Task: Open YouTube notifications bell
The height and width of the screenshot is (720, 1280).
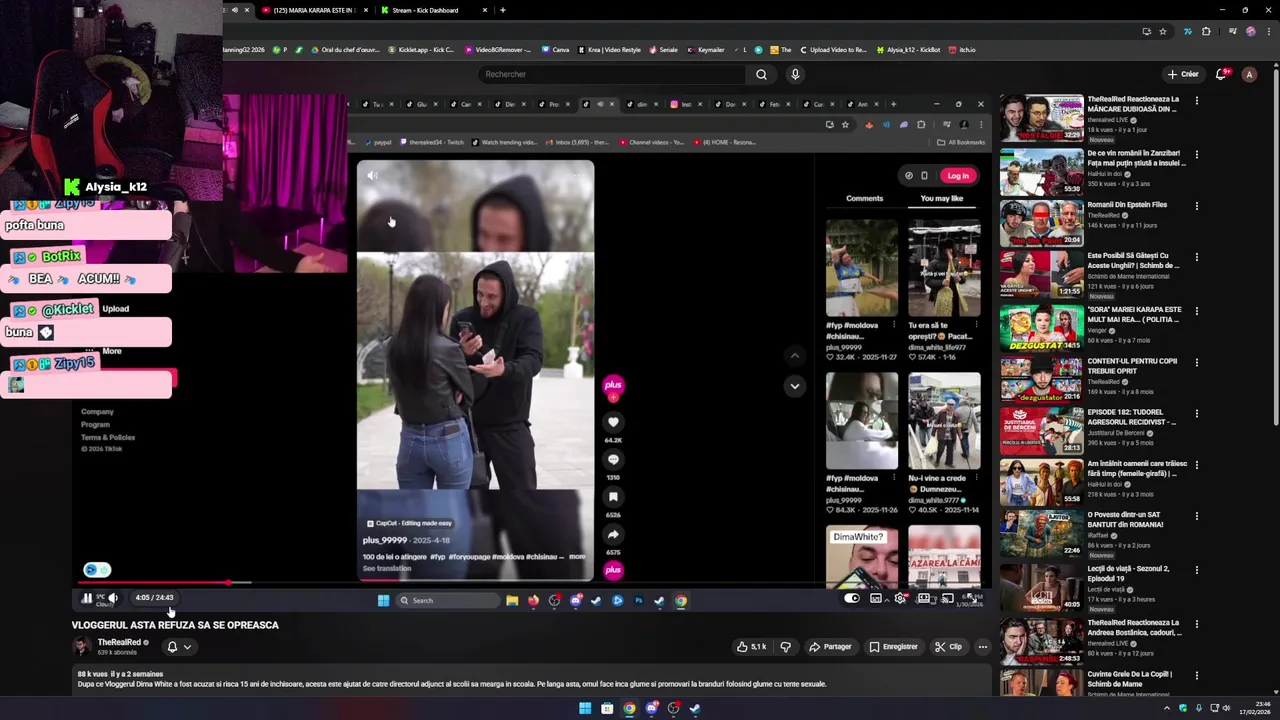Action: click(1221, 74)
